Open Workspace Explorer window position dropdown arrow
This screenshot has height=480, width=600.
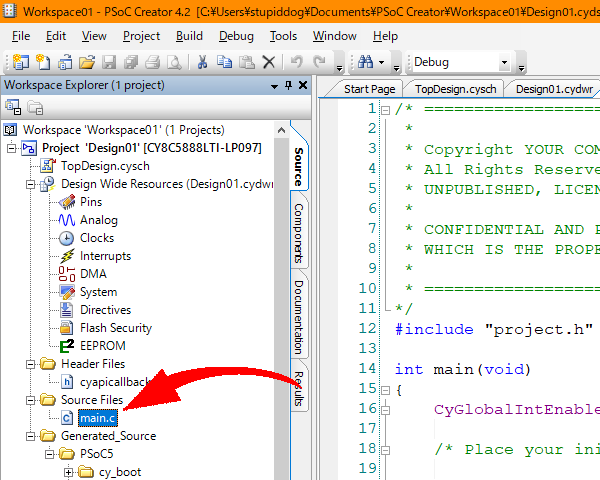(x=274, y=86)
